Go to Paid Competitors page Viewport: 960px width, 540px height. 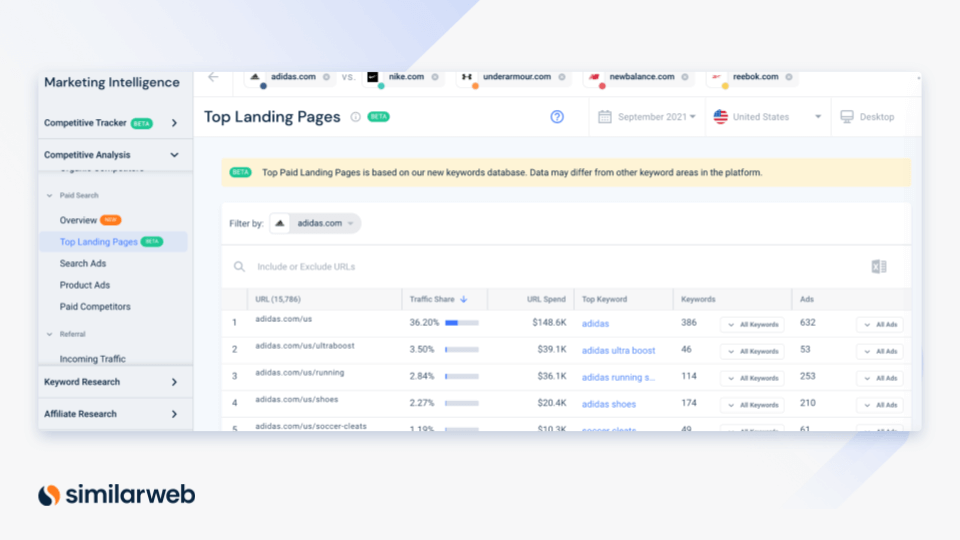95,306
